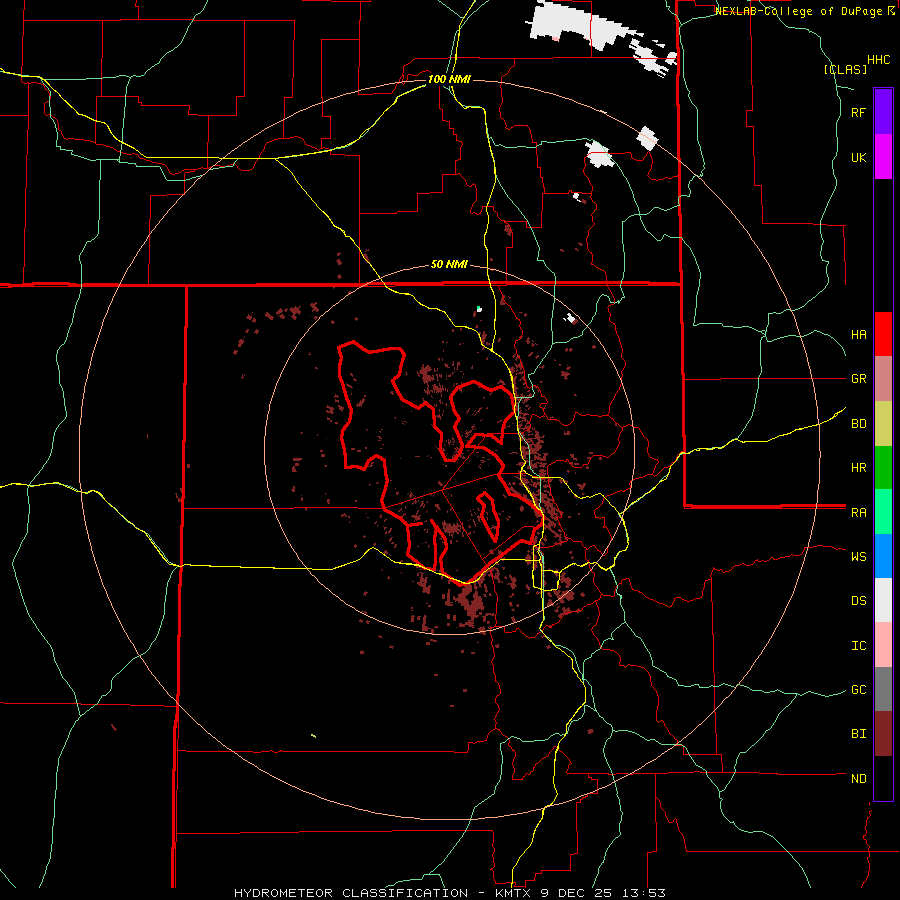
Task: Click the BI brown legend swatch
Action: coord(883,734)
